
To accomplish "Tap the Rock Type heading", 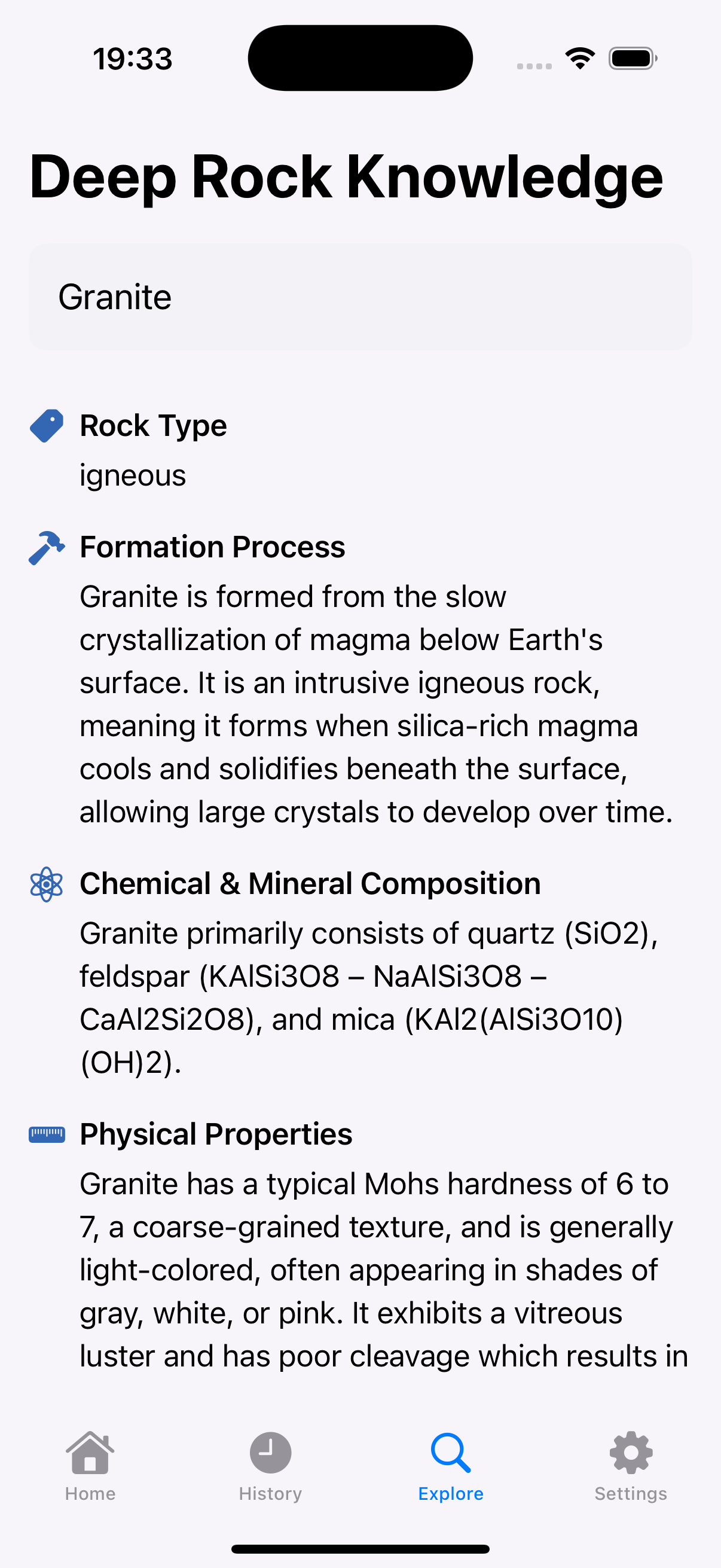I will [x=153, y=425].
